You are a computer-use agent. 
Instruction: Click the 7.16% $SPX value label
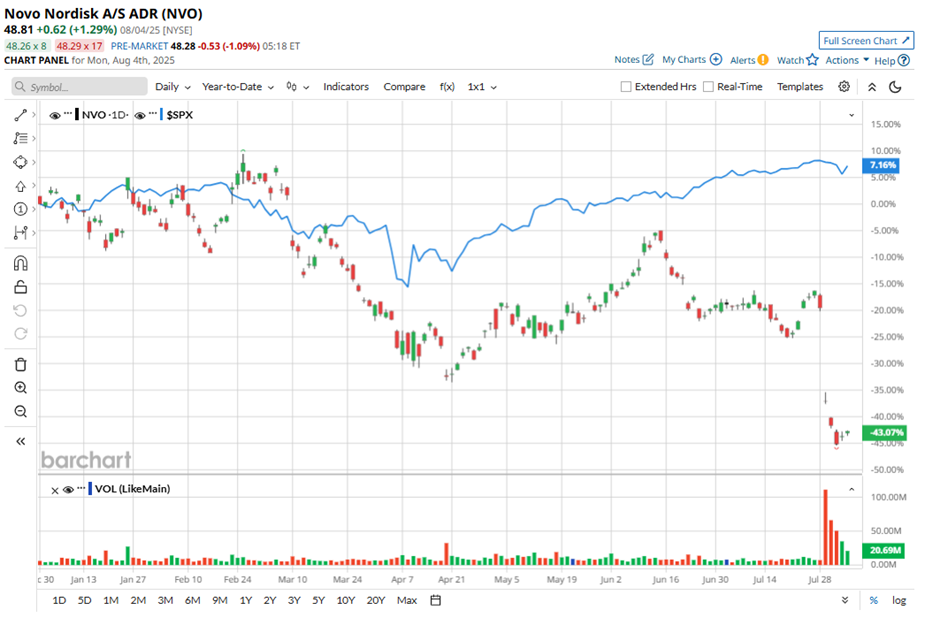point(880,165)
